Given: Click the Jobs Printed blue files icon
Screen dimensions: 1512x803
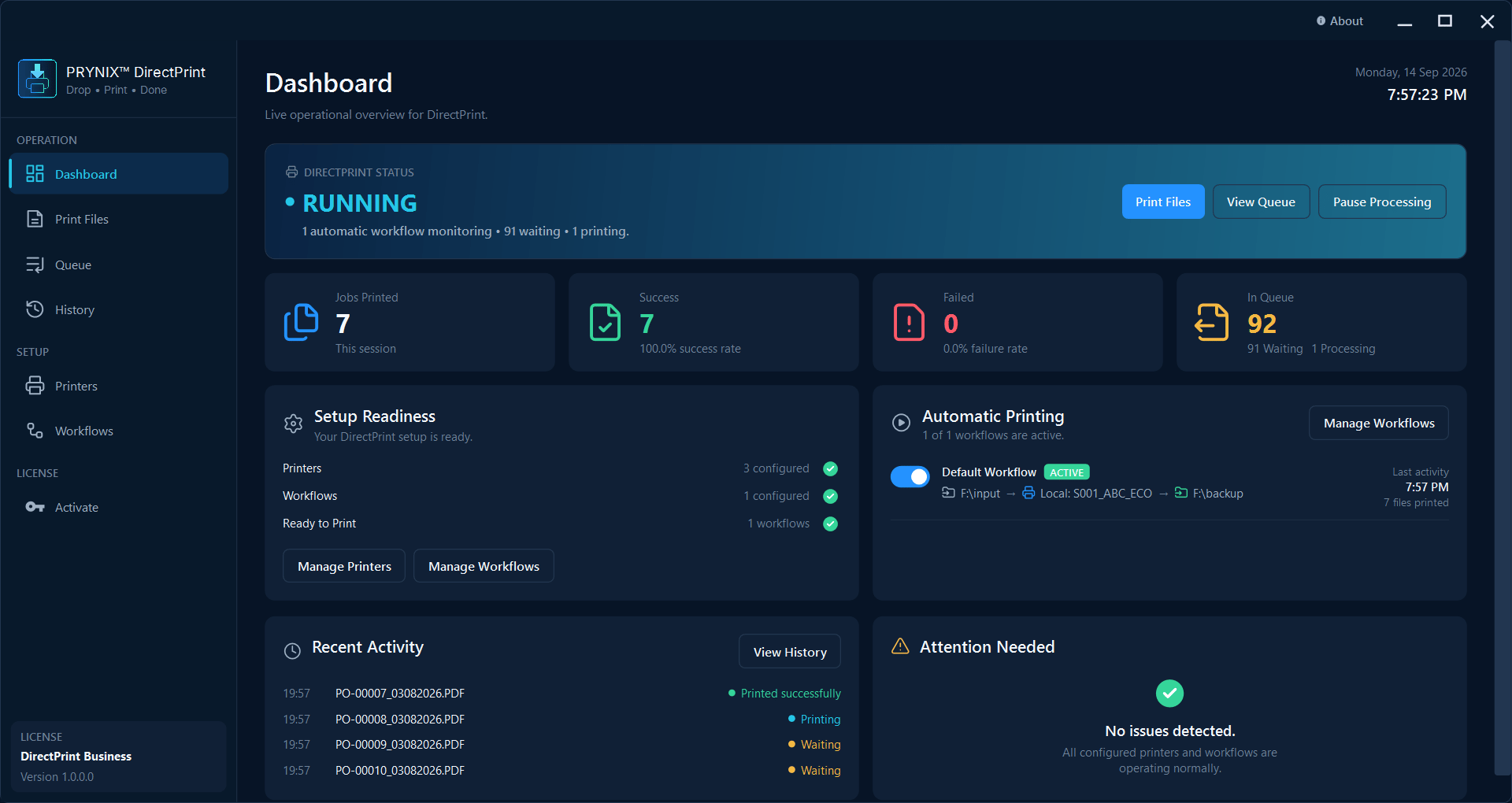Looking at the screenshot, I should (x=301, y=322).
